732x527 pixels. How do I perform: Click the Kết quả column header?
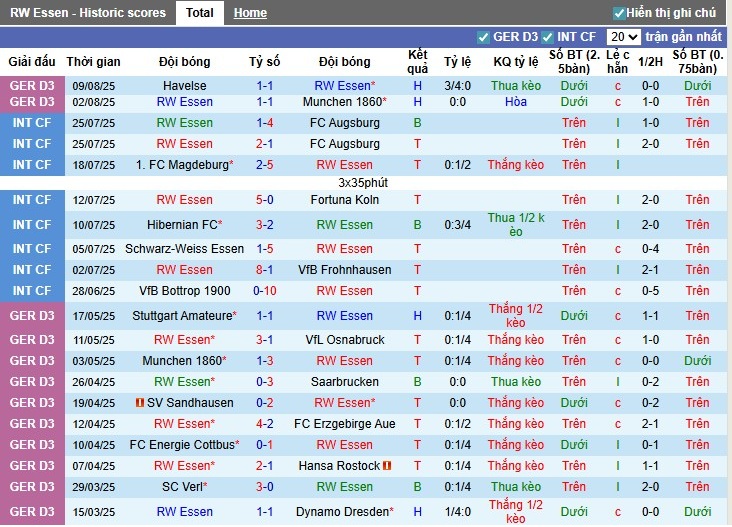coord(417,62)
